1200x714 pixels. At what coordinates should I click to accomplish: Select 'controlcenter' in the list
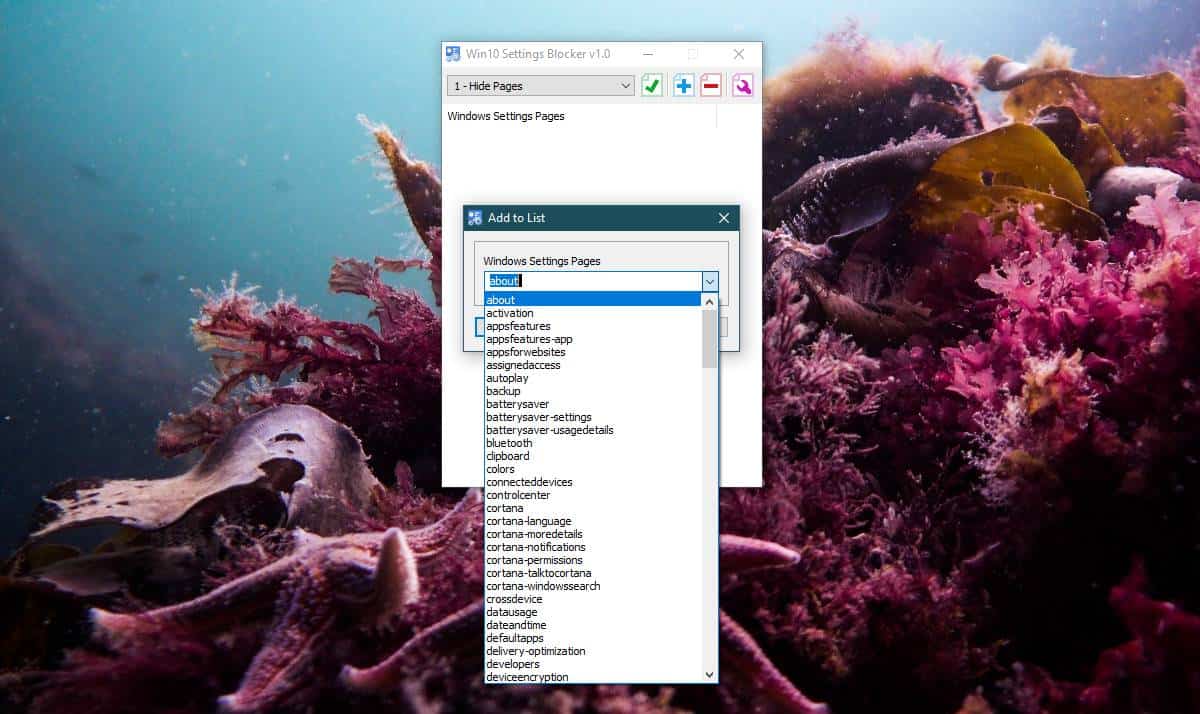coord(593,495)
